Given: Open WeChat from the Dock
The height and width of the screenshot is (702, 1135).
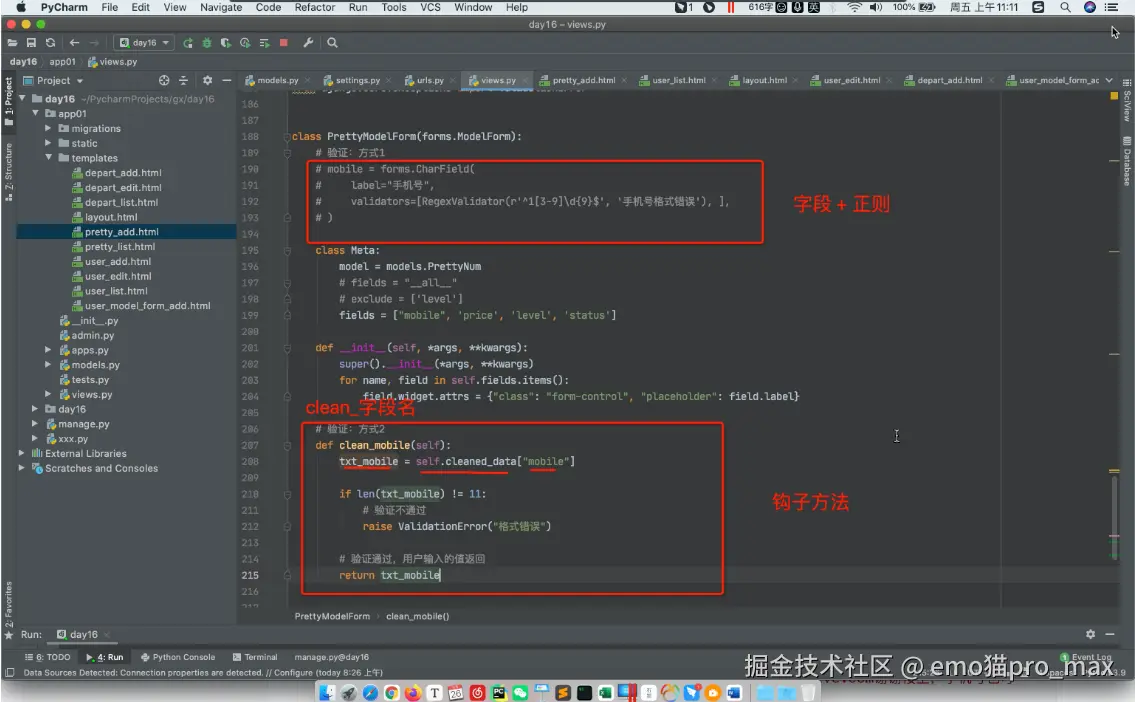Looking at the screenshot, I should (520, 693).
